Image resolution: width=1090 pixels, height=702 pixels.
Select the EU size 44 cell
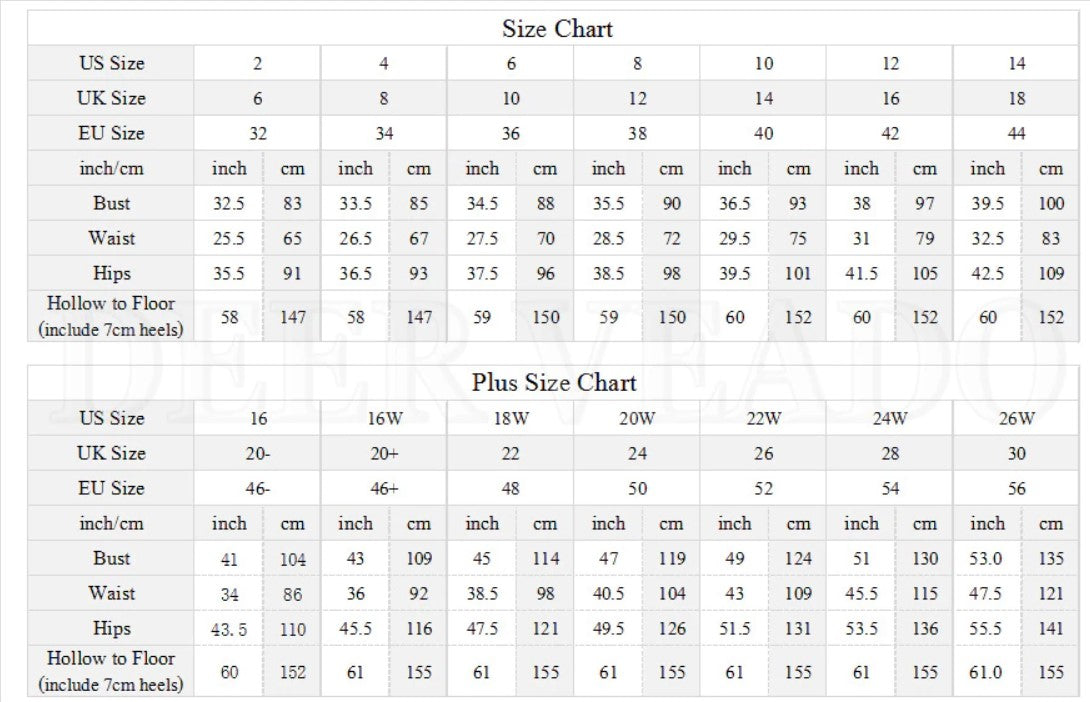click(1016, 134)
